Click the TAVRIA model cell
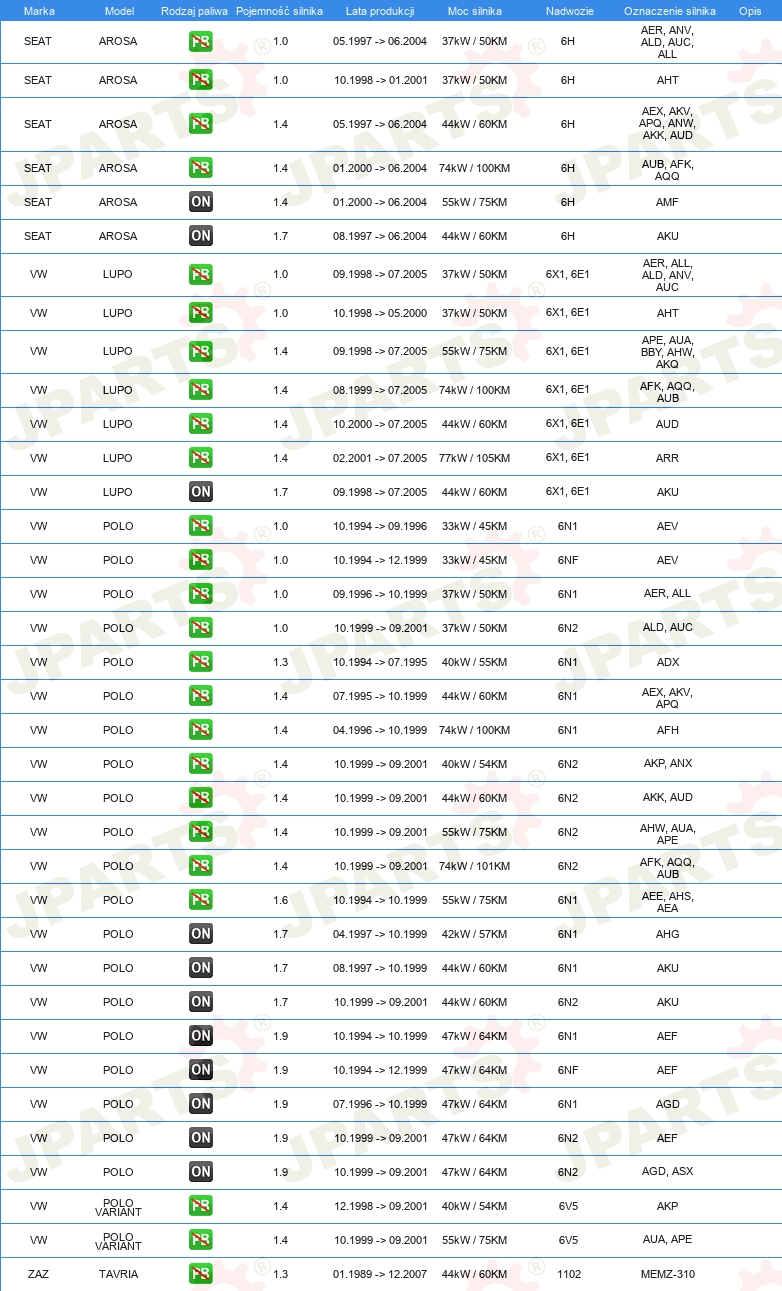Viewport: 782px width, 1291px height. click(x=118, y=1274)
